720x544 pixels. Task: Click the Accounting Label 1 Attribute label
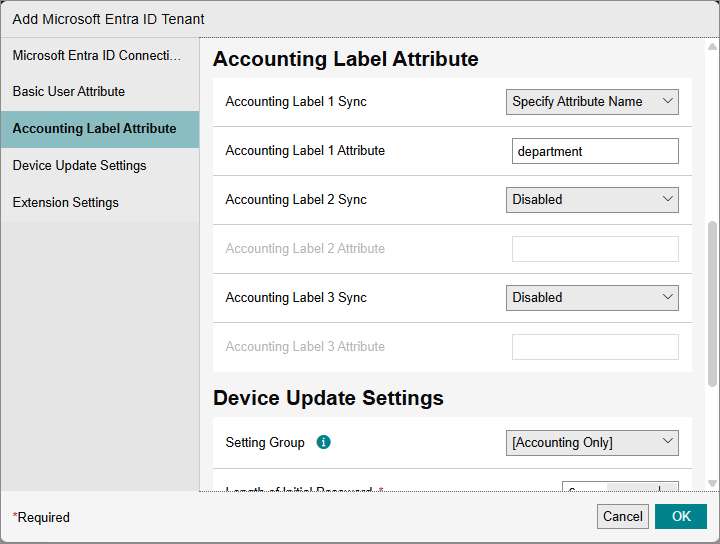305,151
